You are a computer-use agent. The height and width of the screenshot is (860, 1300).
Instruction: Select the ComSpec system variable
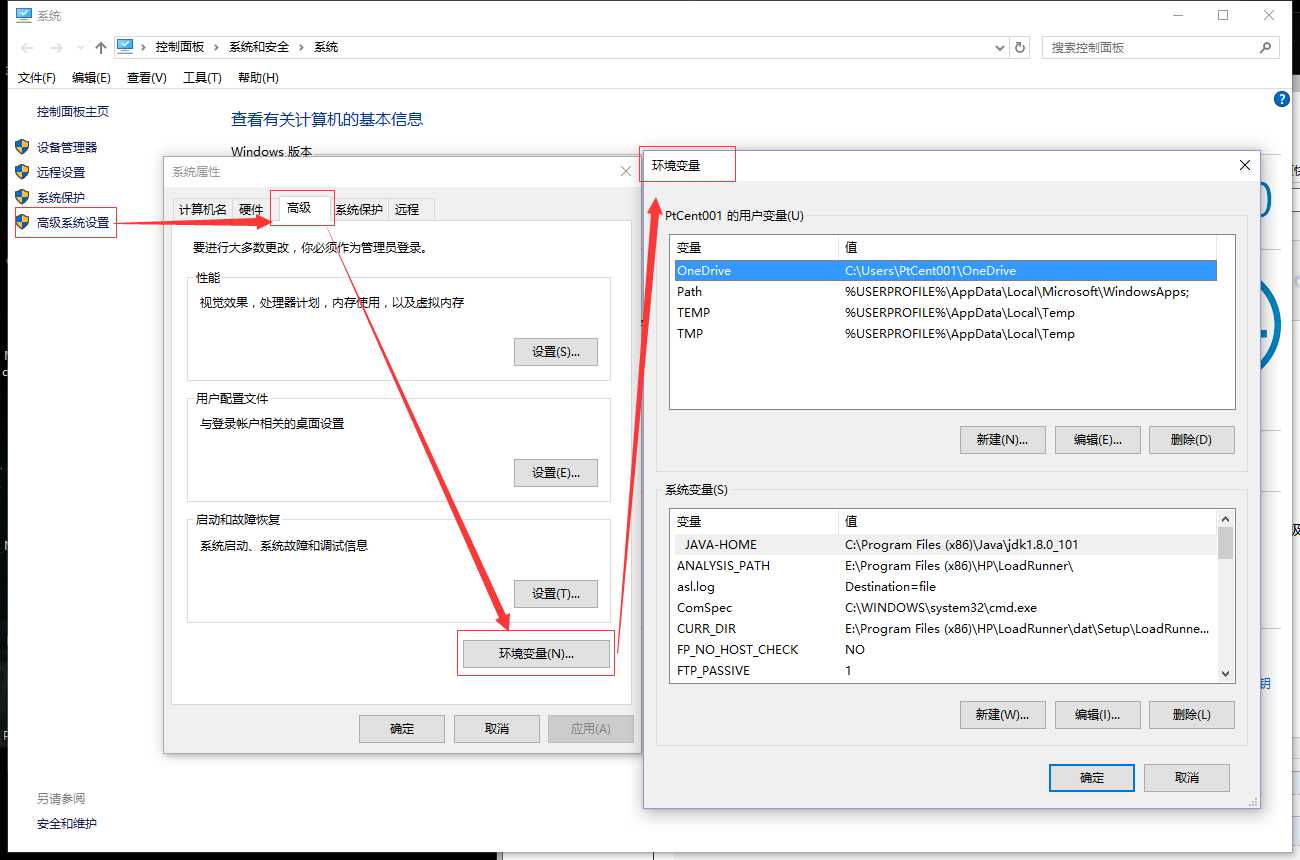point(944,608)
